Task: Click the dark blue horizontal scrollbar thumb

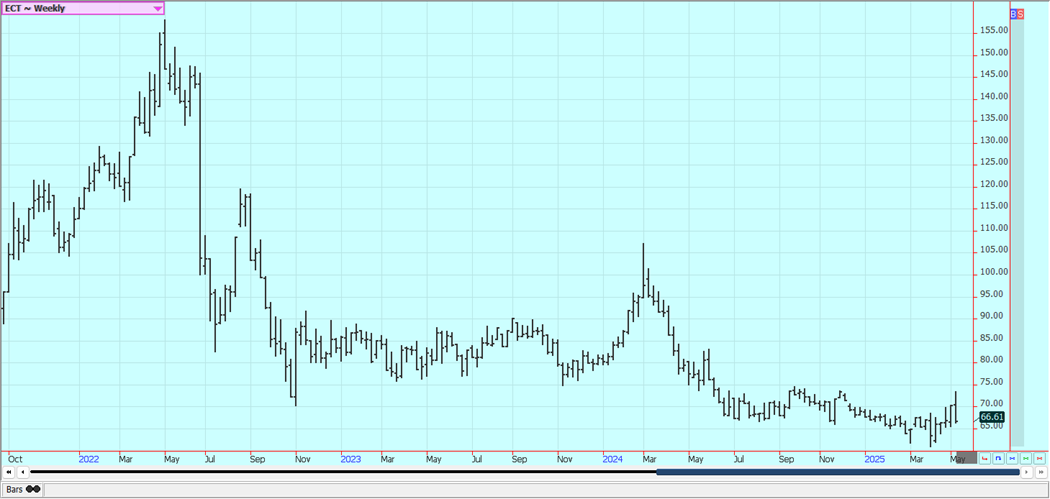Action: click(x=838, y=472)
